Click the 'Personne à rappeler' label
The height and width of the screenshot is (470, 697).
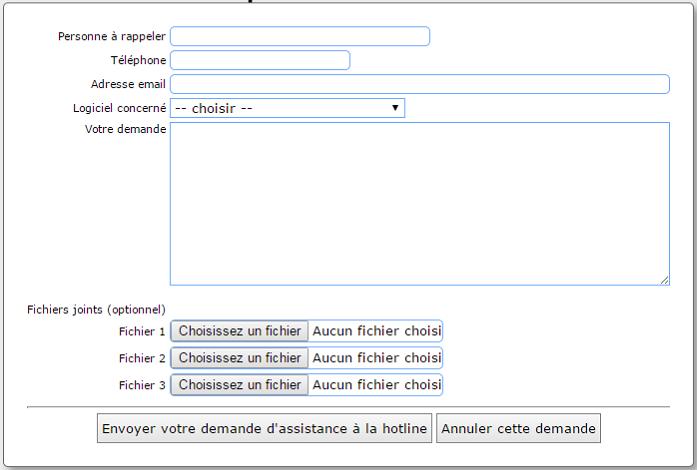pyautogui.click(x=112, y=36)
